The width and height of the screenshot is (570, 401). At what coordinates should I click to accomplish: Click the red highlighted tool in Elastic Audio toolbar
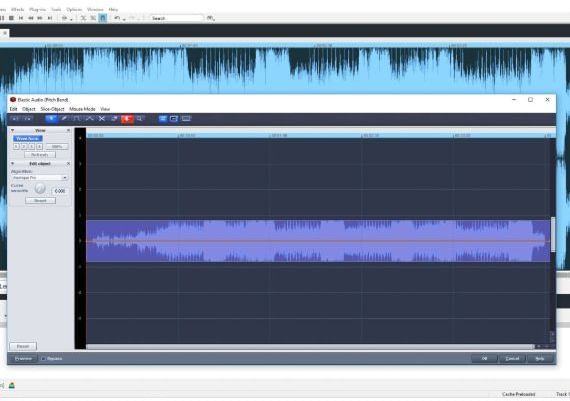(127, 119)
